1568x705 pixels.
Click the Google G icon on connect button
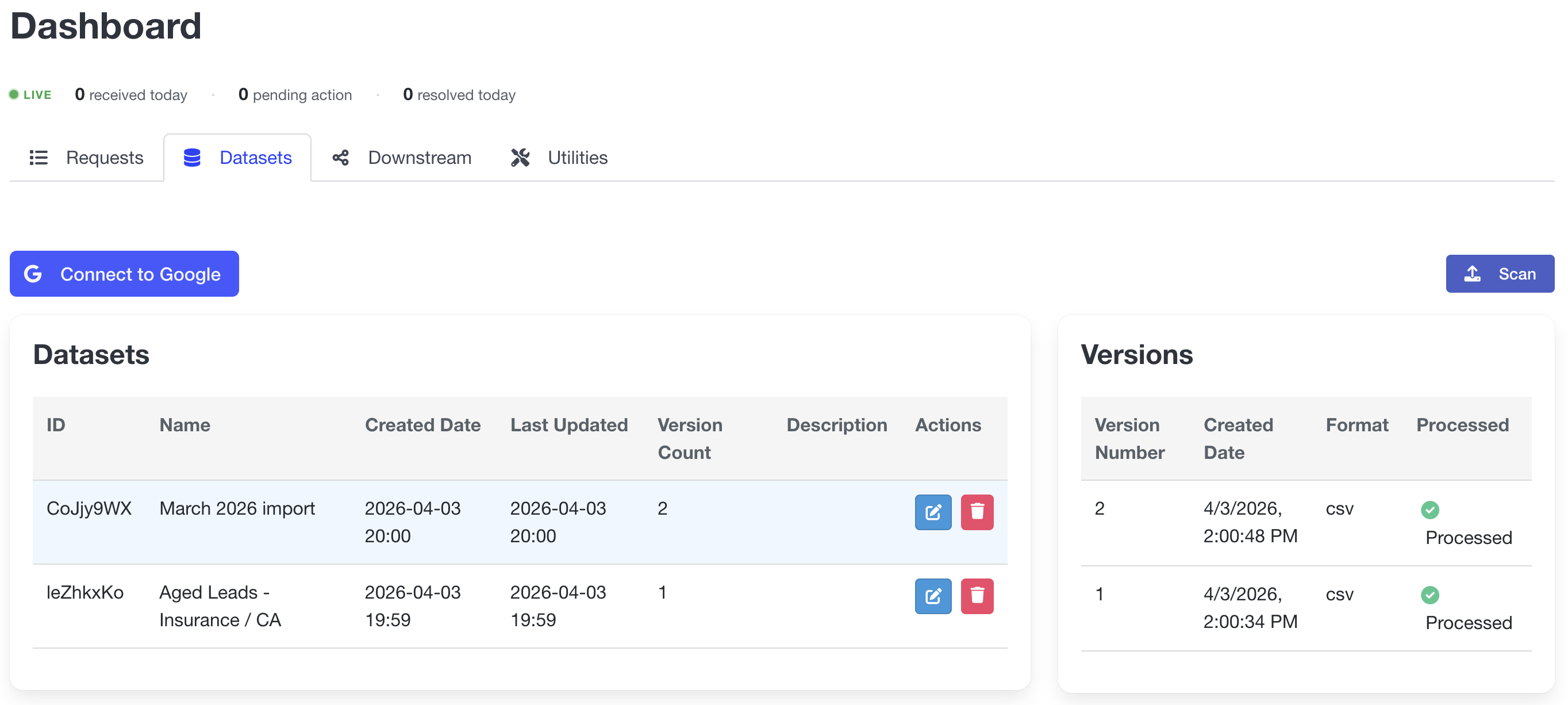34,273
